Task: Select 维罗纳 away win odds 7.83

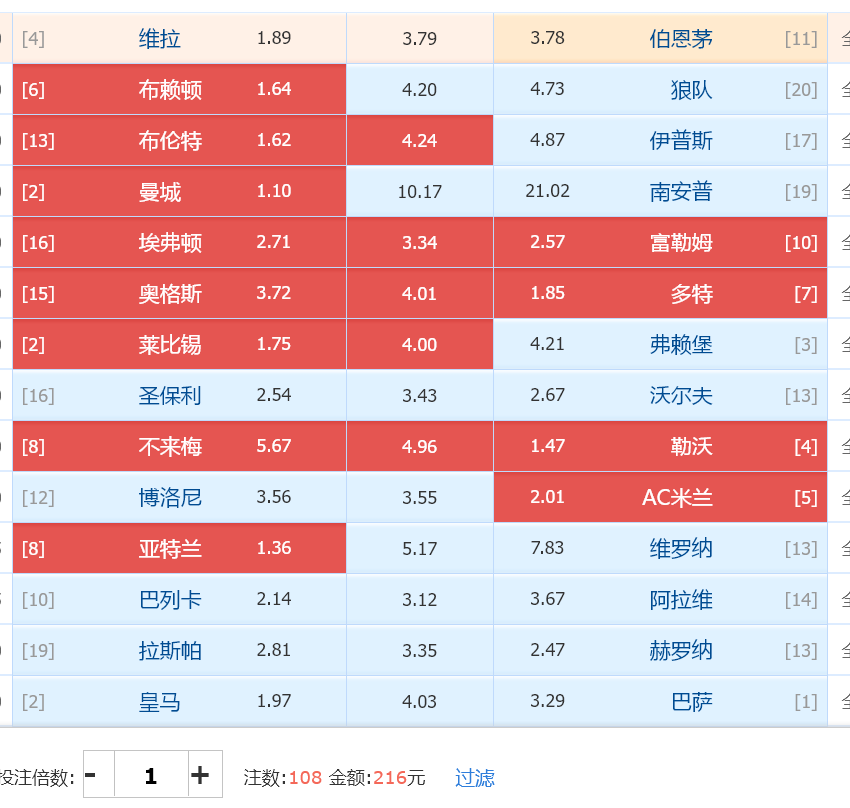Action: coord(660,548)
